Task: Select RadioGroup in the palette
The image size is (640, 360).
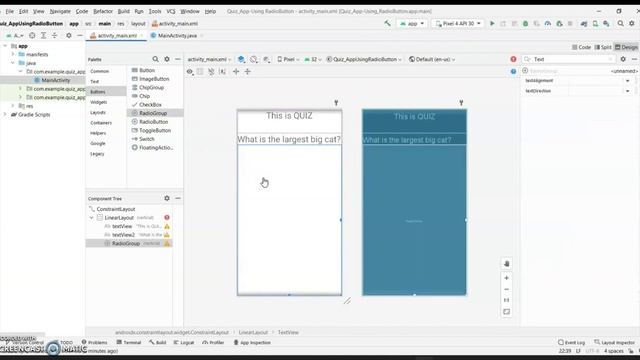Action: [x=153, y=113]
